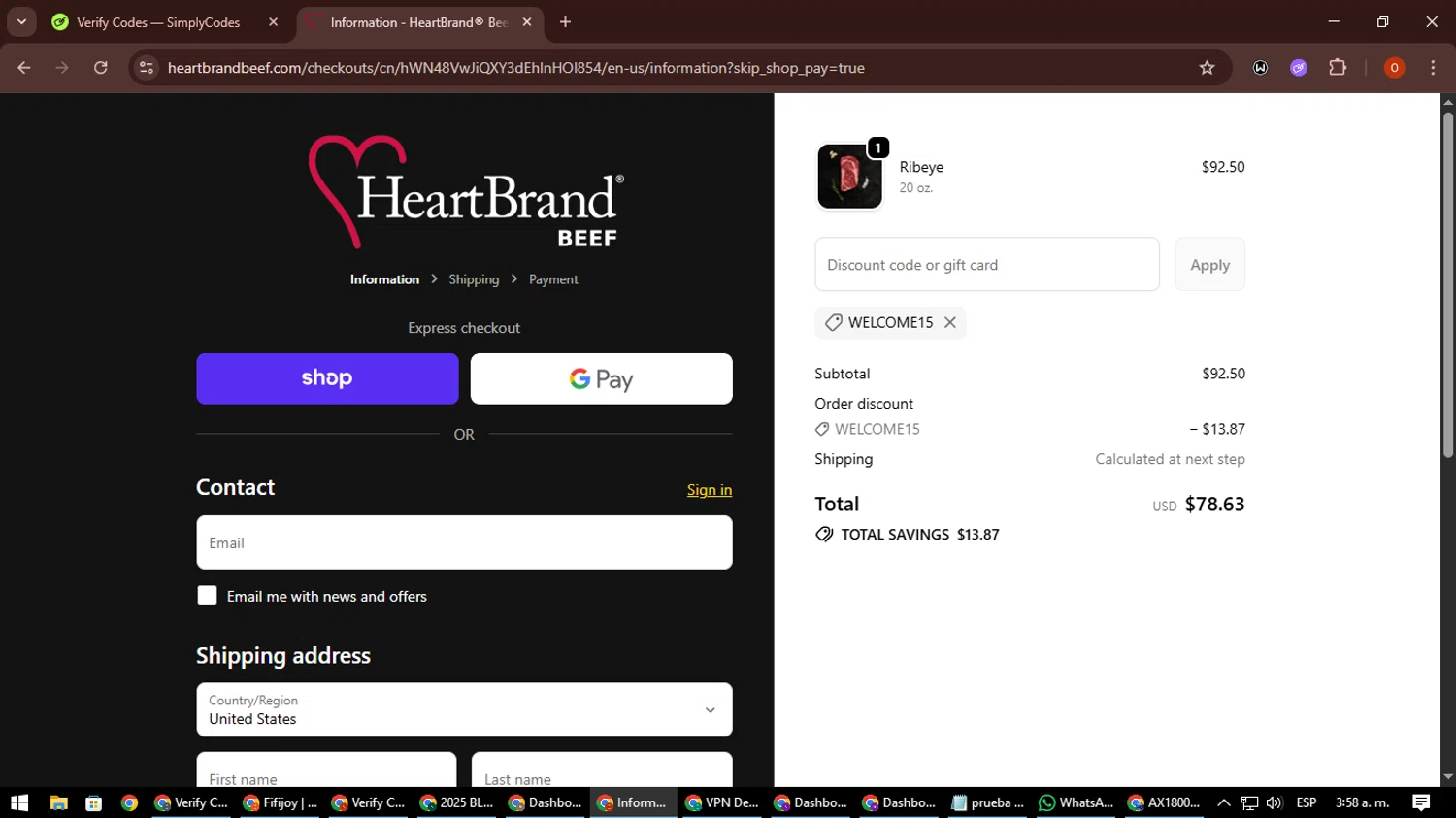This screenshot has height=818, width=1456.
Task: Click the USD $78.63 total amount
Action: point(1199,505)
